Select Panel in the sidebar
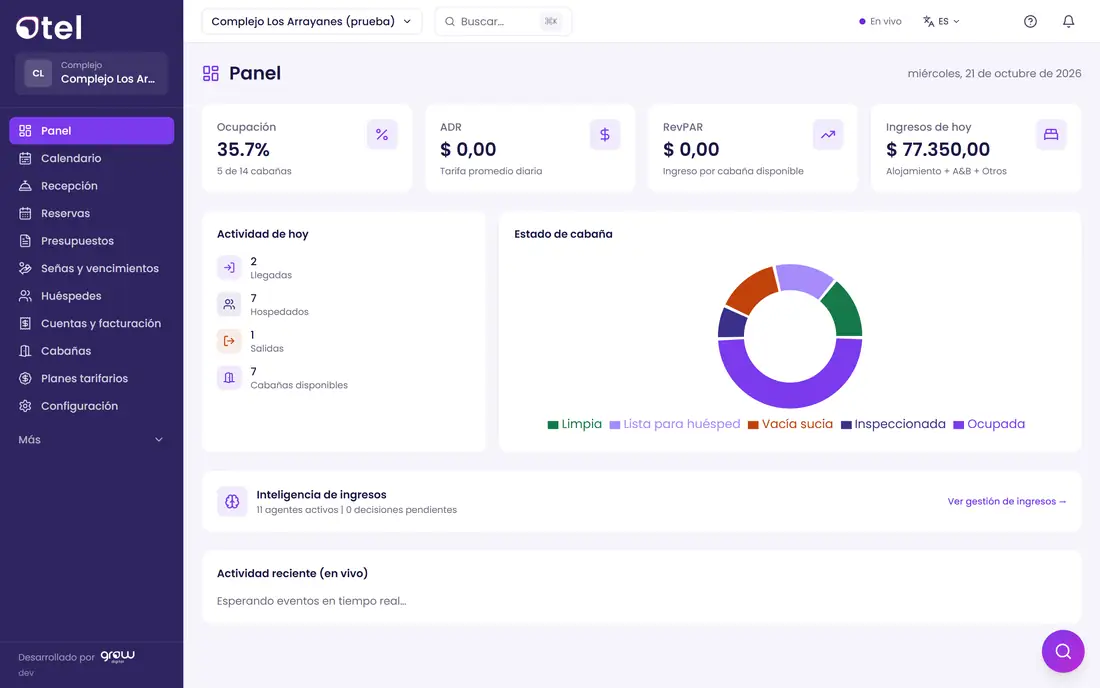This screenshot has width=1100, height=688. 91,130
